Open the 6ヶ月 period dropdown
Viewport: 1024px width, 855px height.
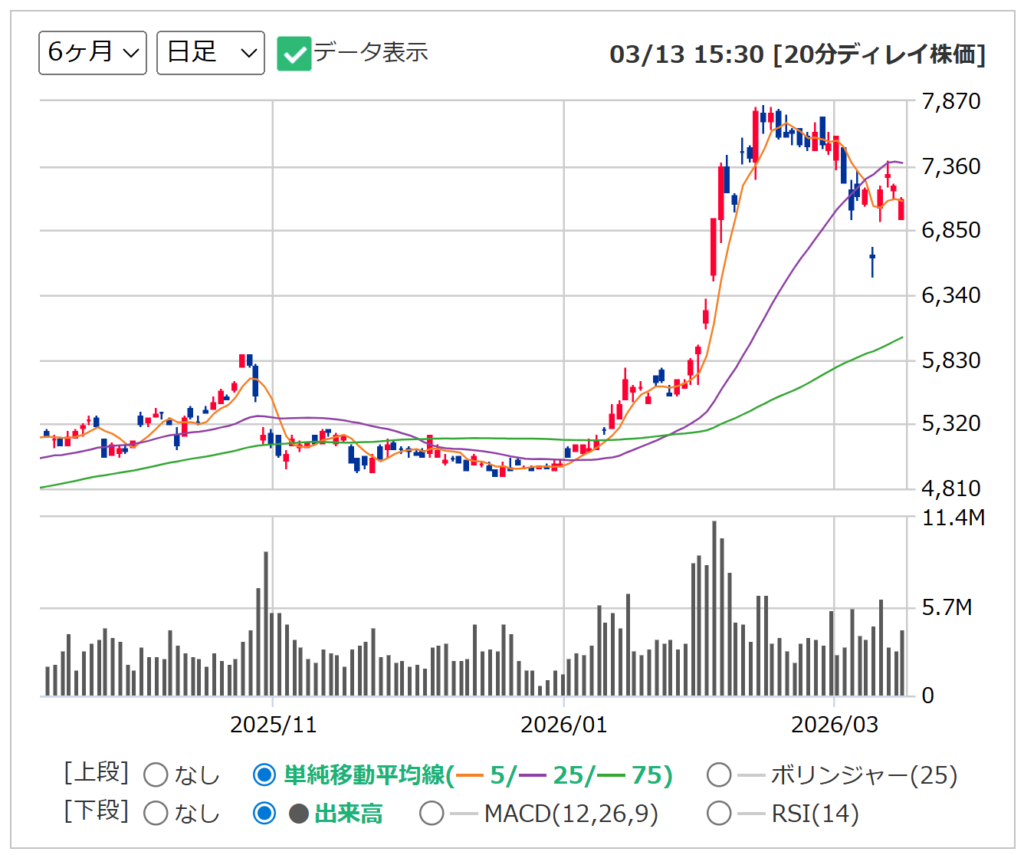pos(93,53)
